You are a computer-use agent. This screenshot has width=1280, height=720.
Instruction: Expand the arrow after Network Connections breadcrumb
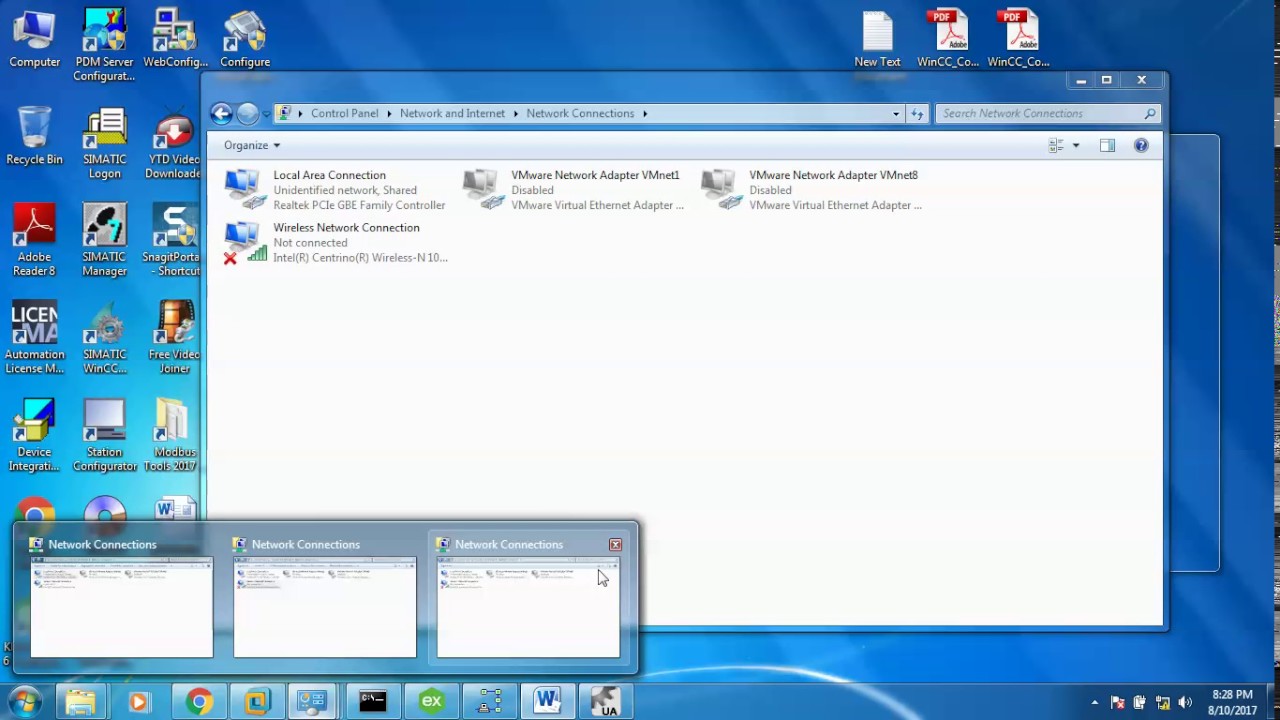(x=645, y=114)
